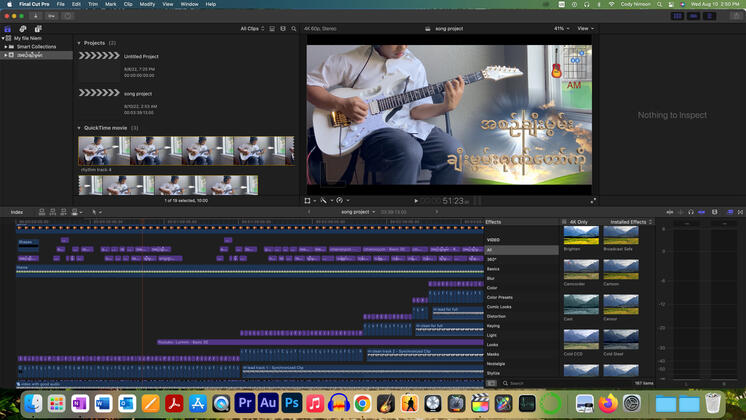Open the Modify menu
The width and height of the screenshot is (746, 420).
pos(147,4)
